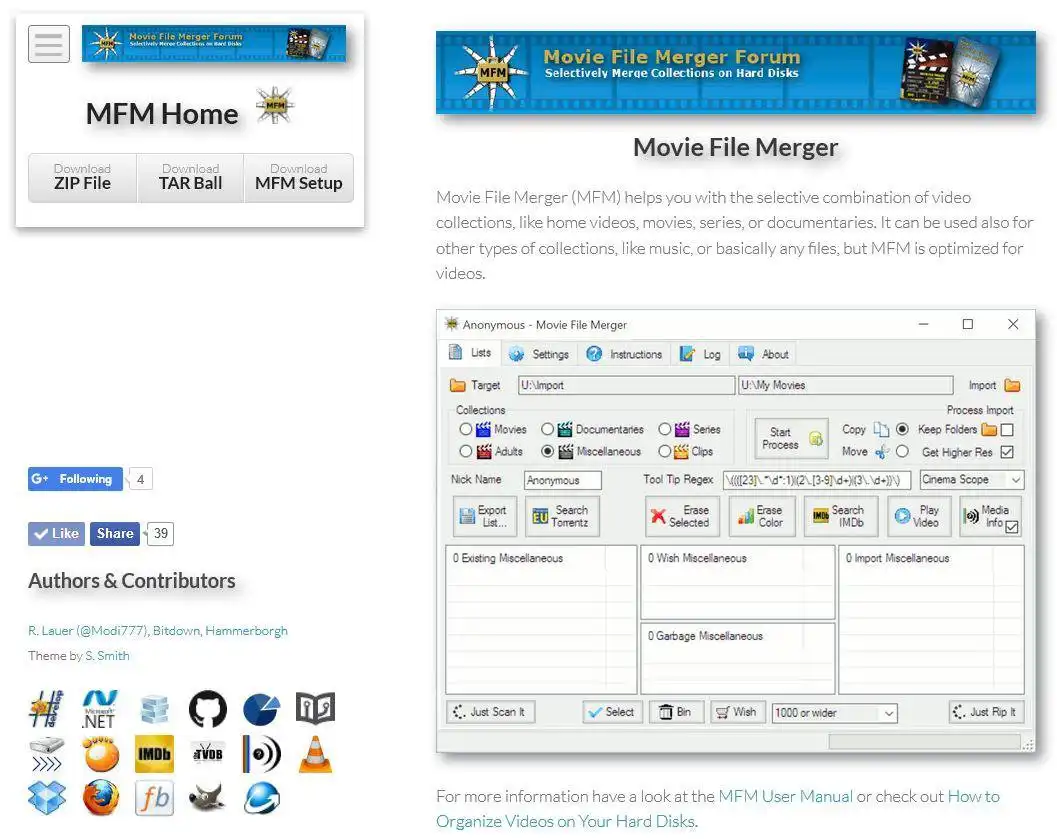The width and height of the screenshot is (1057, 839).
Task: Click the Nick Name Anonymous field
Action: (562, 480)
